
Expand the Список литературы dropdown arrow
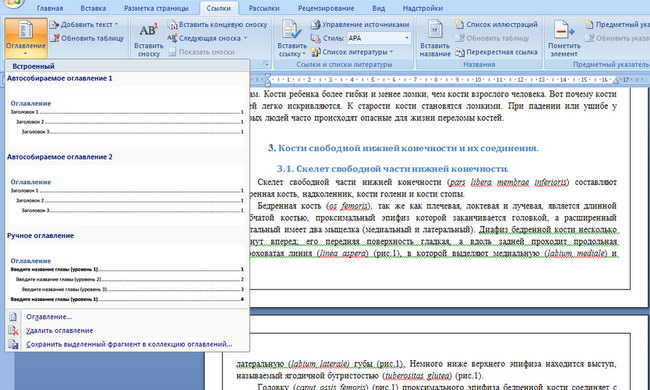point(391,52)
